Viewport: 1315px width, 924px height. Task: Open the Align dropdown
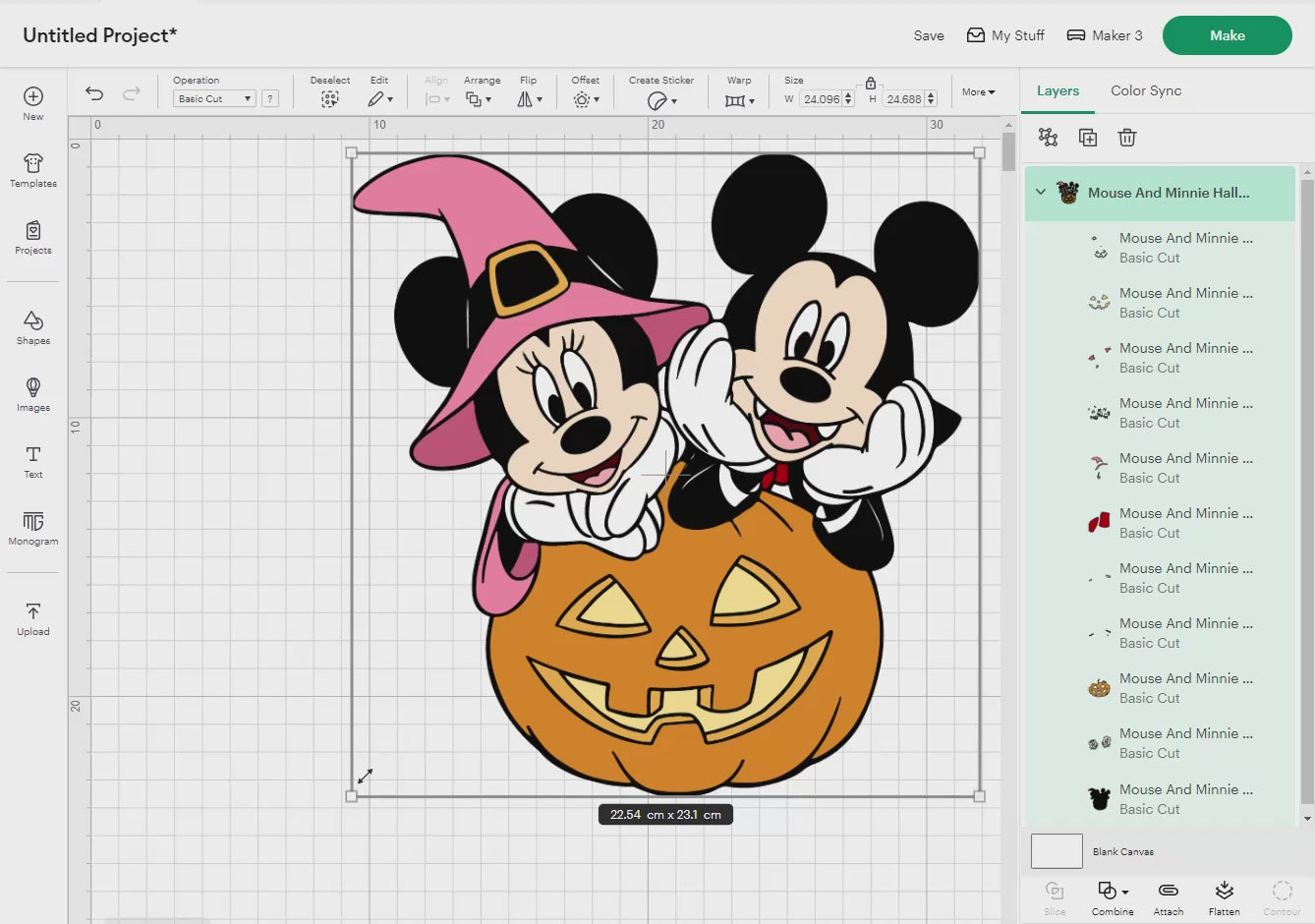(437, 99)
